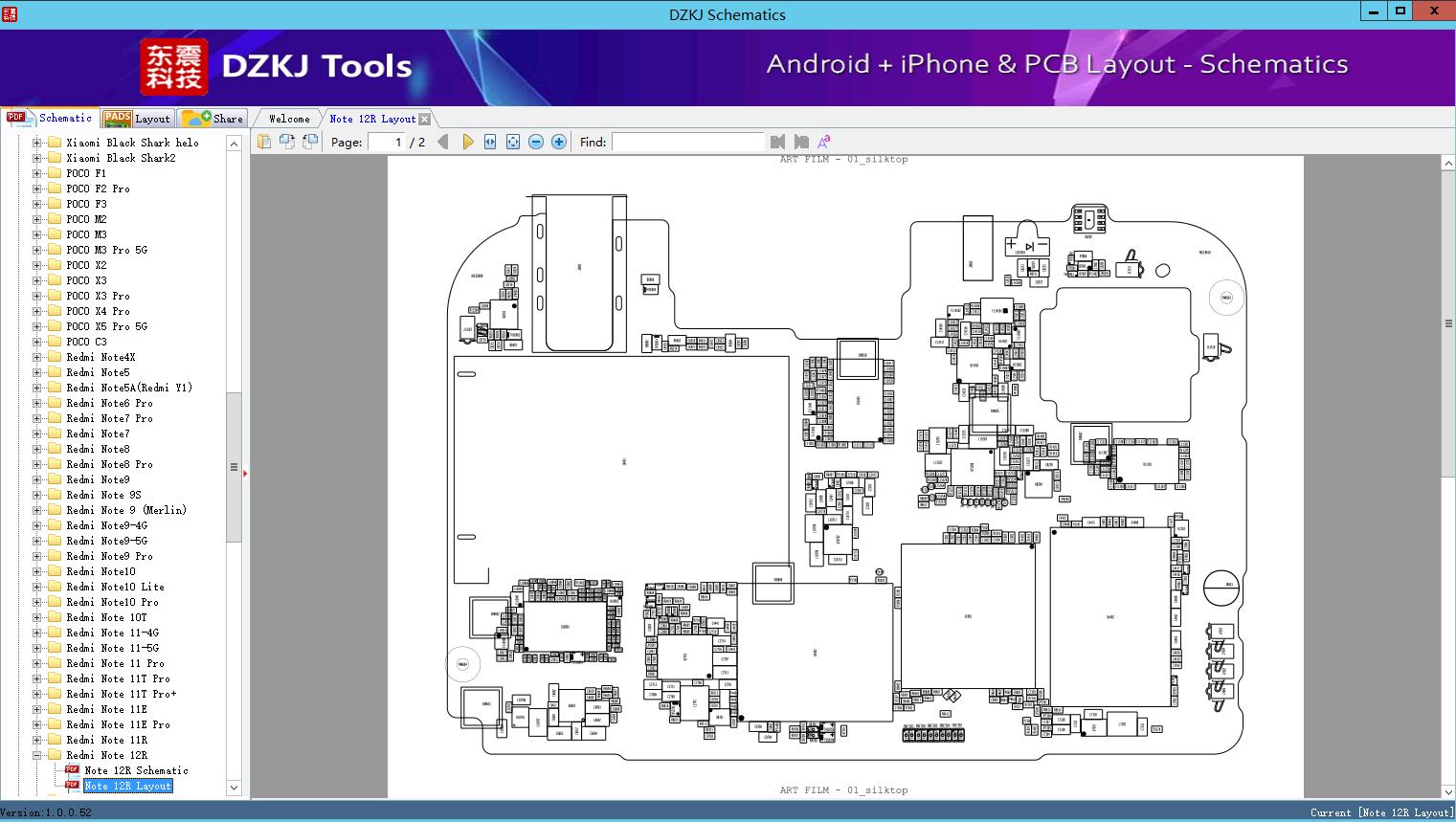Expand the Redmi Note 9 (Merlin) node

click(36, 510)
